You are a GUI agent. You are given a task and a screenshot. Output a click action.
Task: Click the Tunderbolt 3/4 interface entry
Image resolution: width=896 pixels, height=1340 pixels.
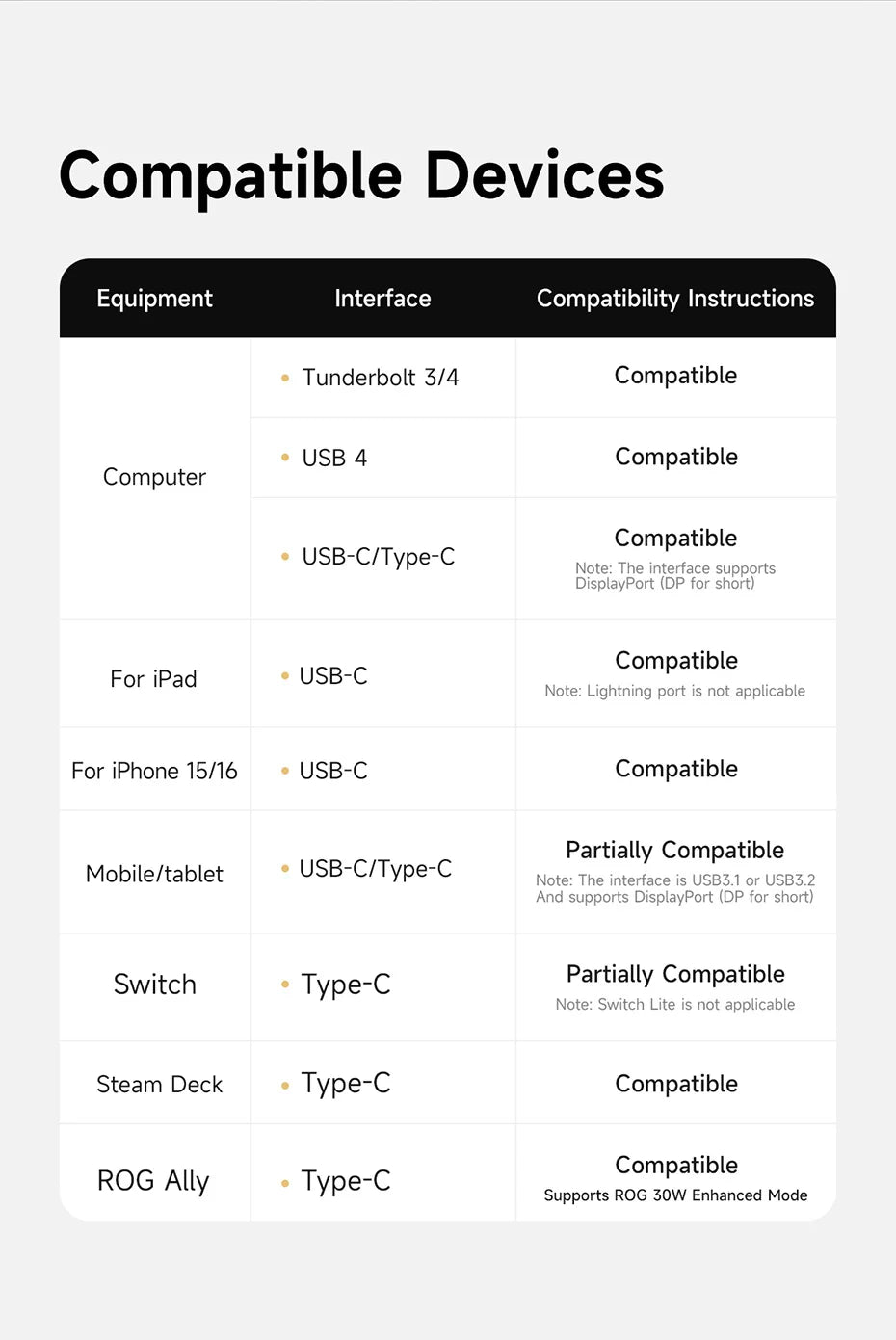click(x=380, y=378)
